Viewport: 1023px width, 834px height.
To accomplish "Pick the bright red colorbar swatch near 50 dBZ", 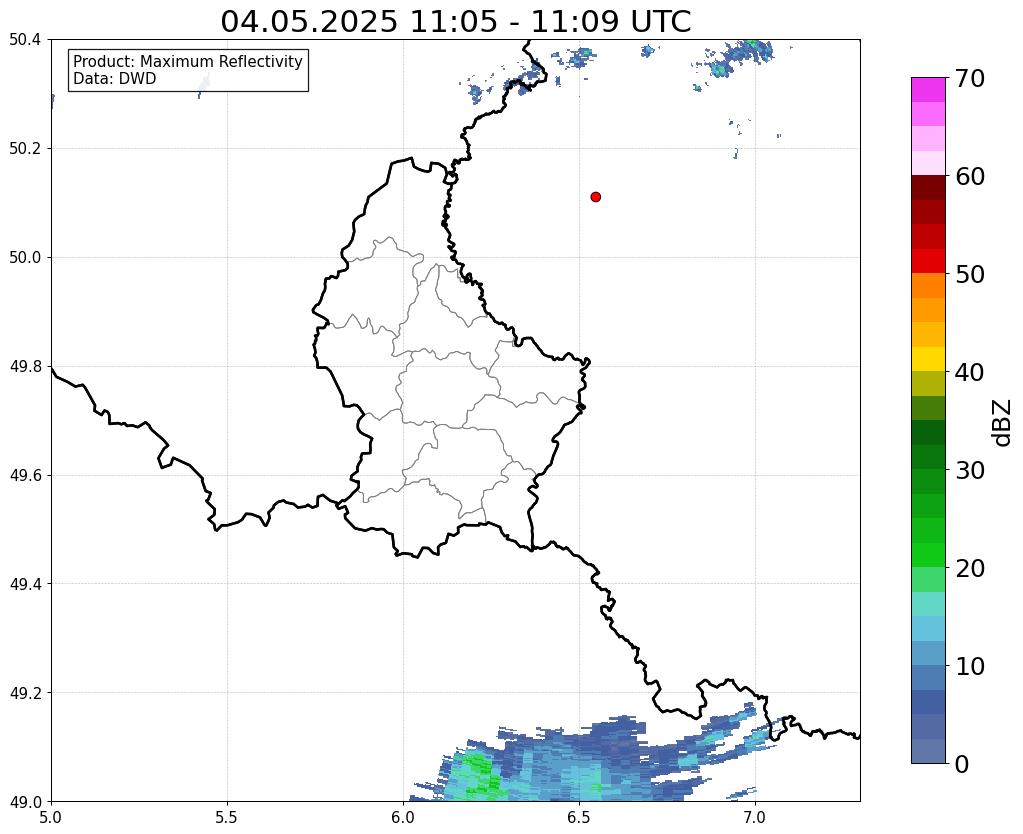I will click(x=928, y=261).
